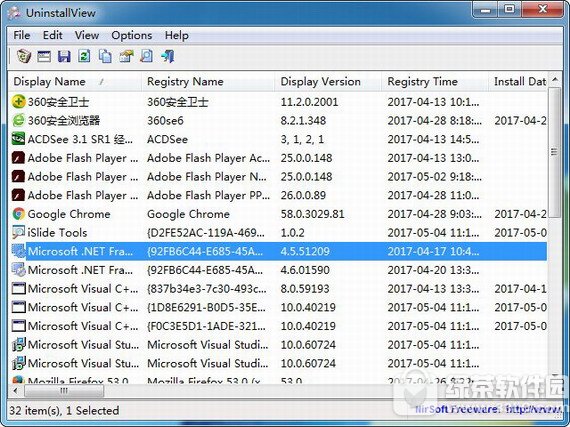Maximize the UninstallView window
Screen dimensions: 570x427
[x=510, y=9]
